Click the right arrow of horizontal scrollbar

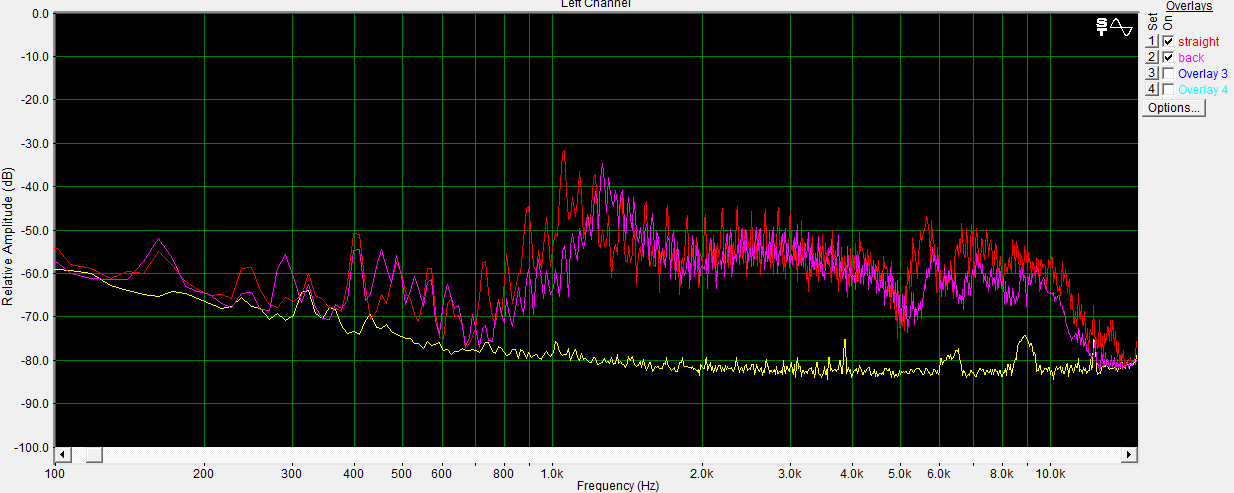pyautogui.click(x=1130, y=455)
